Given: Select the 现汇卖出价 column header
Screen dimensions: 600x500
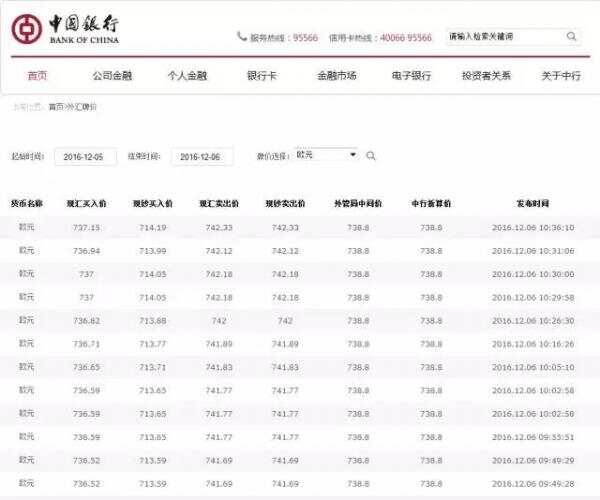Looking at the screenshot, I should (x=219, y=204).
